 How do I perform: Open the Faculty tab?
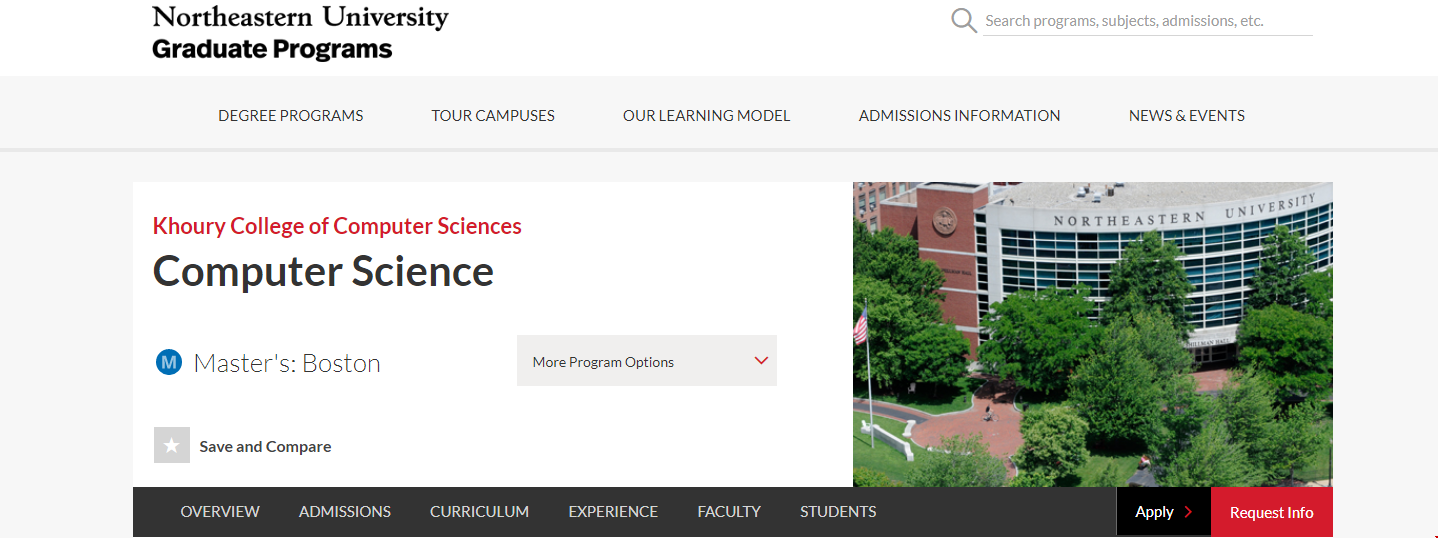pos(729,511)
